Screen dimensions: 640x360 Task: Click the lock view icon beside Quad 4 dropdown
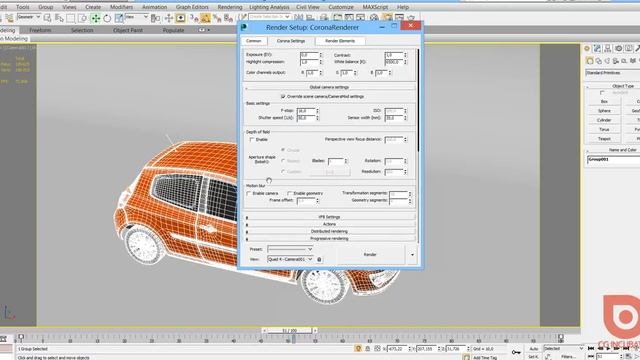click(319, 259)
